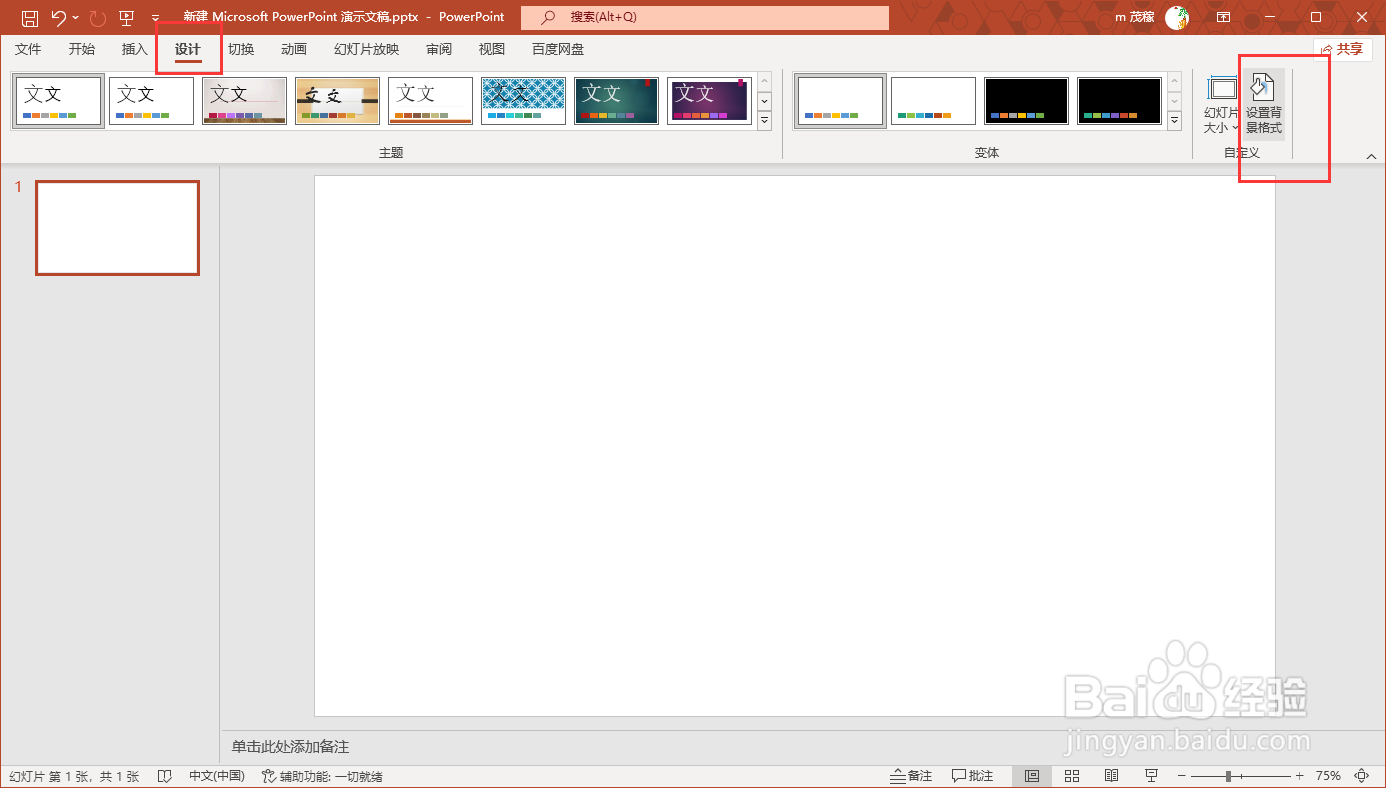This screenshot has height=788, width=1386.
Task: Click the Save icon in quick access toolbar
Action: tap(30, 17)
